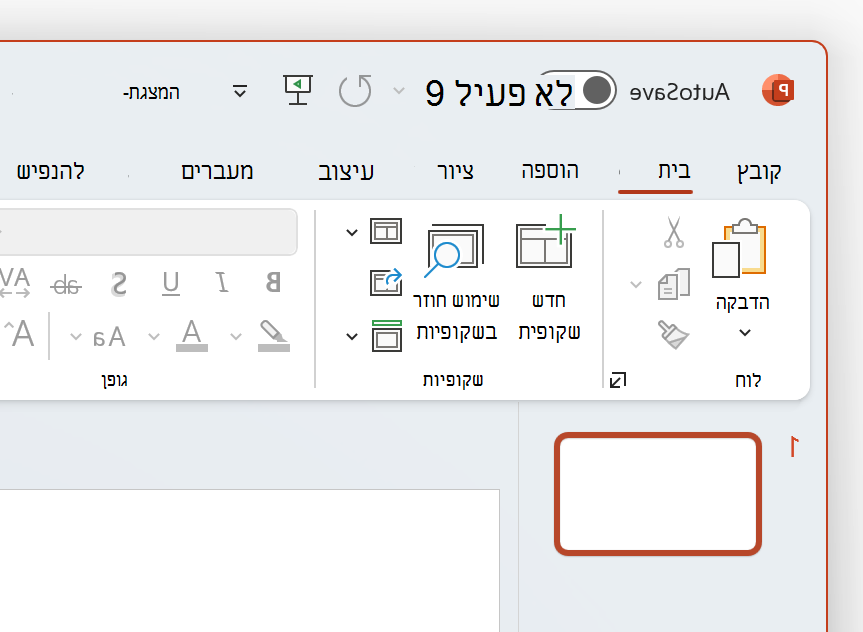
Task: Toggle Italic formatting
Action: (x=222, y=282)
